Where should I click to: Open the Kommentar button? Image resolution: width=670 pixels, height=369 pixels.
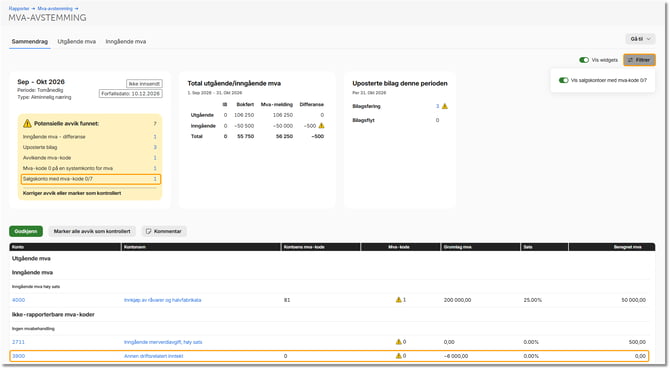click(x=164, y=231)
